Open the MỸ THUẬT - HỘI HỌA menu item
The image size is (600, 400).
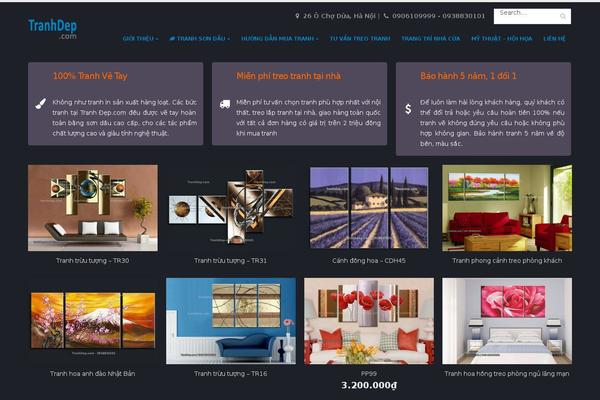[502, 38]
